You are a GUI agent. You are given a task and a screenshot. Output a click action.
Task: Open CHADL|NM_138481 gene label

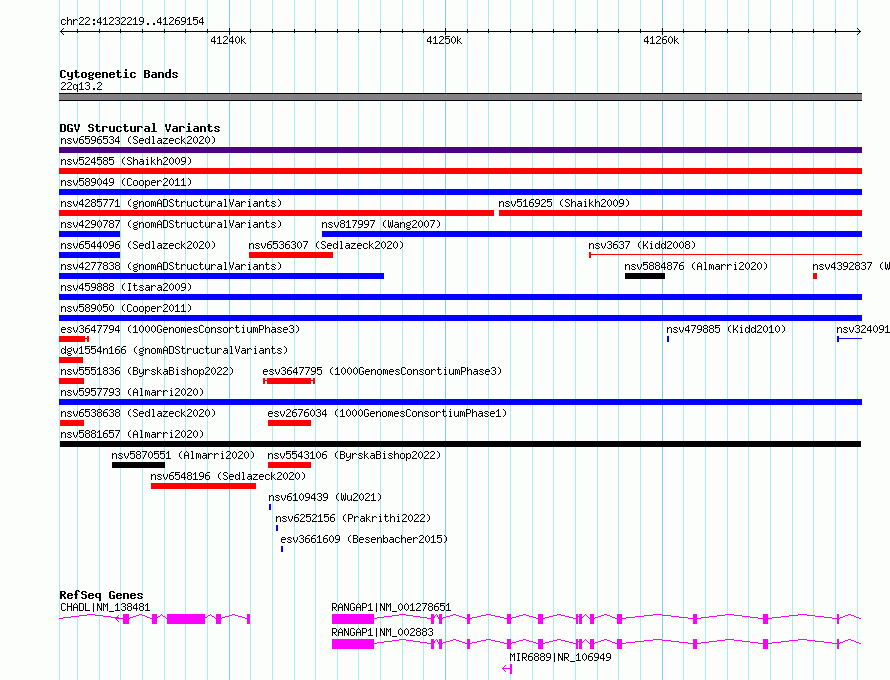pyautogui.click(x=105, y=607)
